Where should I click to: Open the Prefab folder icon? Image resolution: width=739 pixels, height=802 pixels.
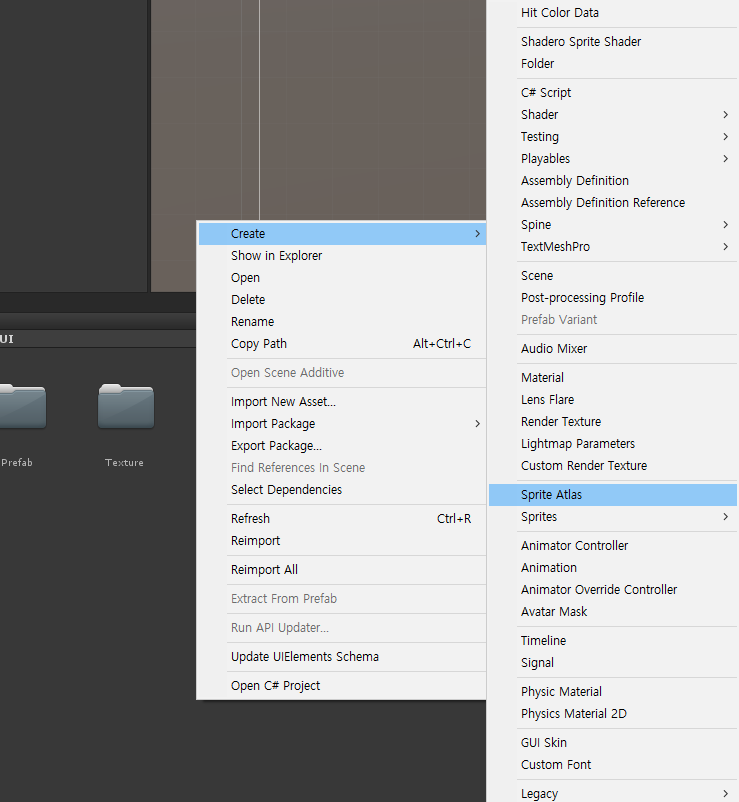[23, 406]
